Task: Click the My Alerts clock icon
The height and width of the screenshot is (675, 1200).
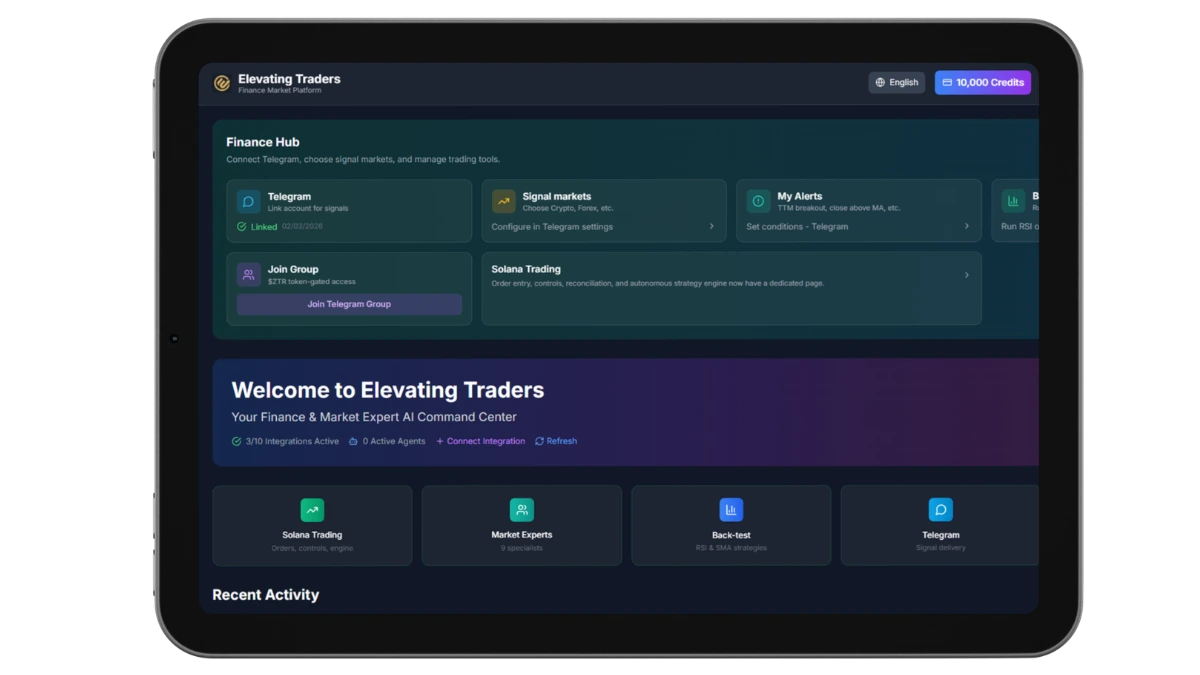Action: pos(758,201)
